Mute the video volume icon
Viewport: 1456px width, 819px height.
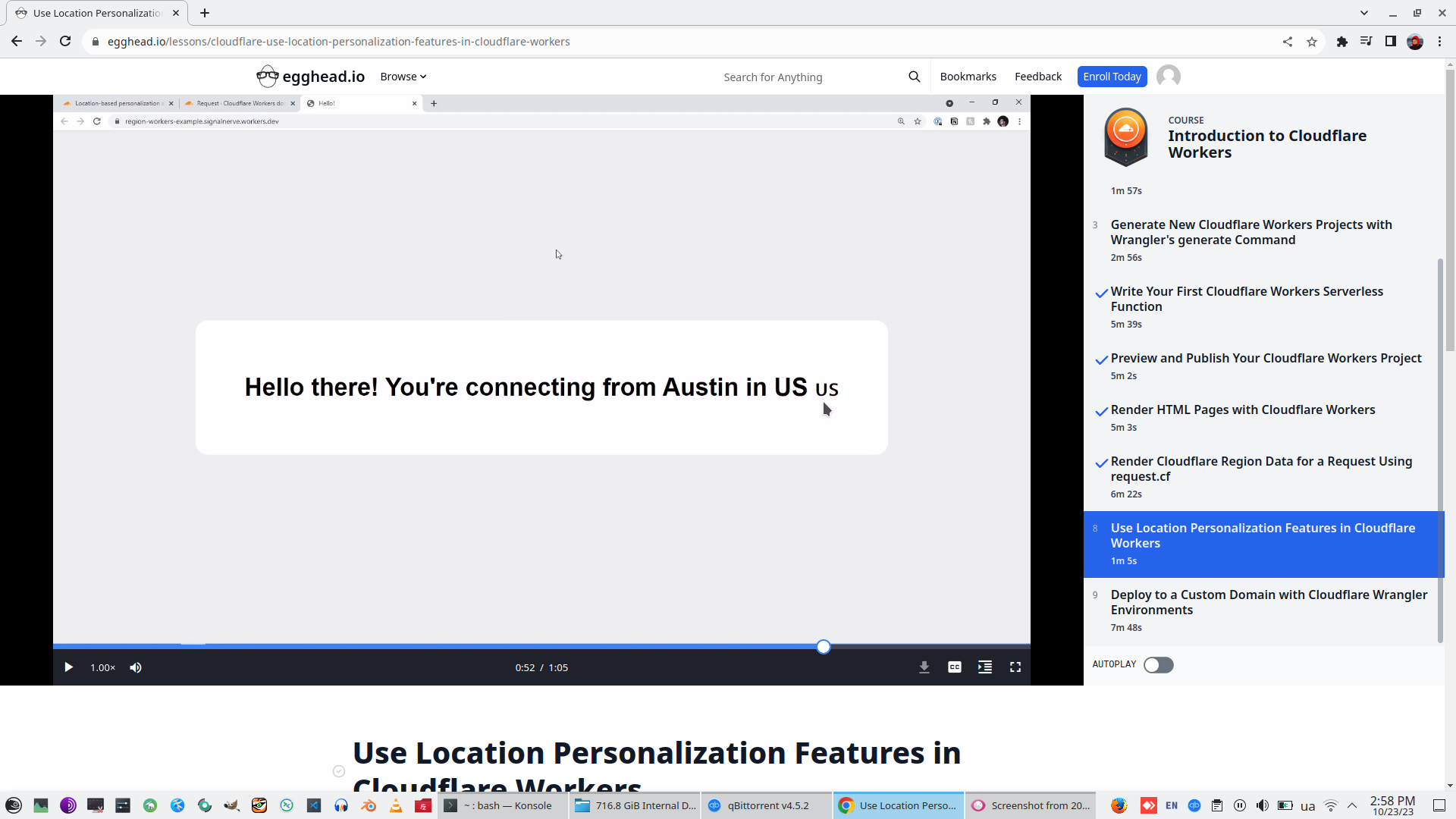tap(136, 667)
